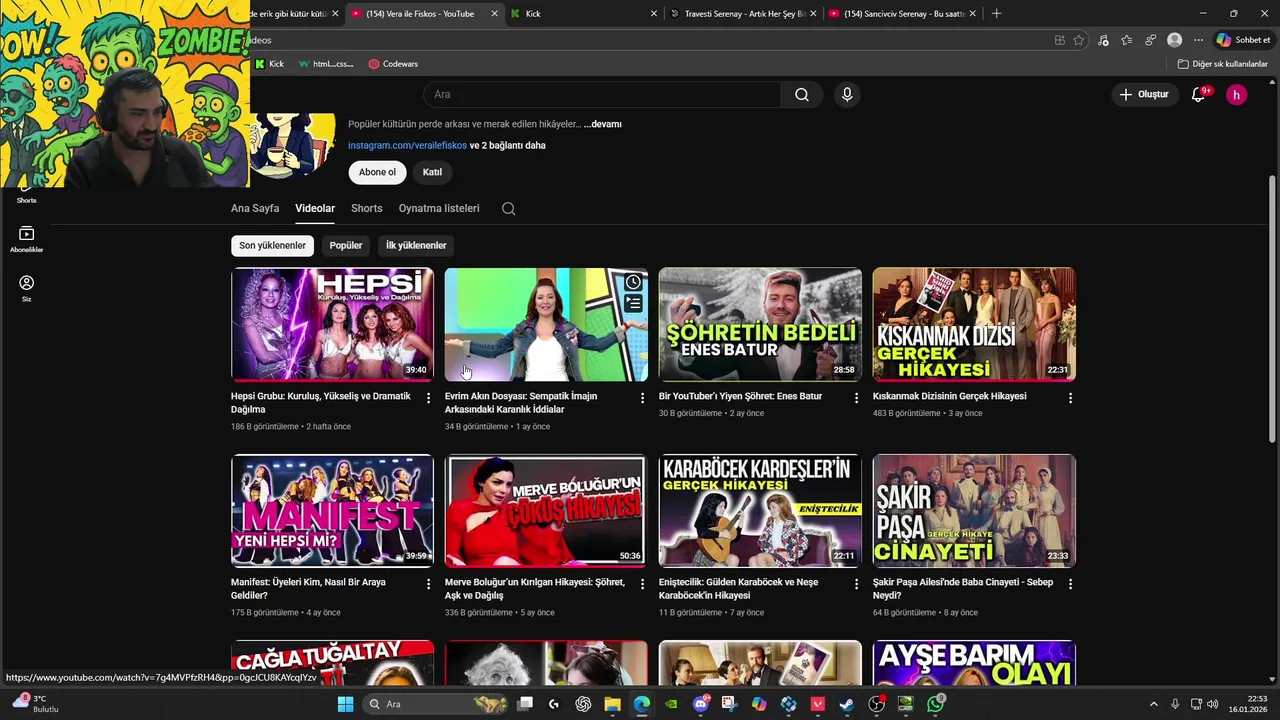Screen dimensions: 1280x720
Task: Expand the system tray hidden icons chevron
Action: [x=1153, y=704]
